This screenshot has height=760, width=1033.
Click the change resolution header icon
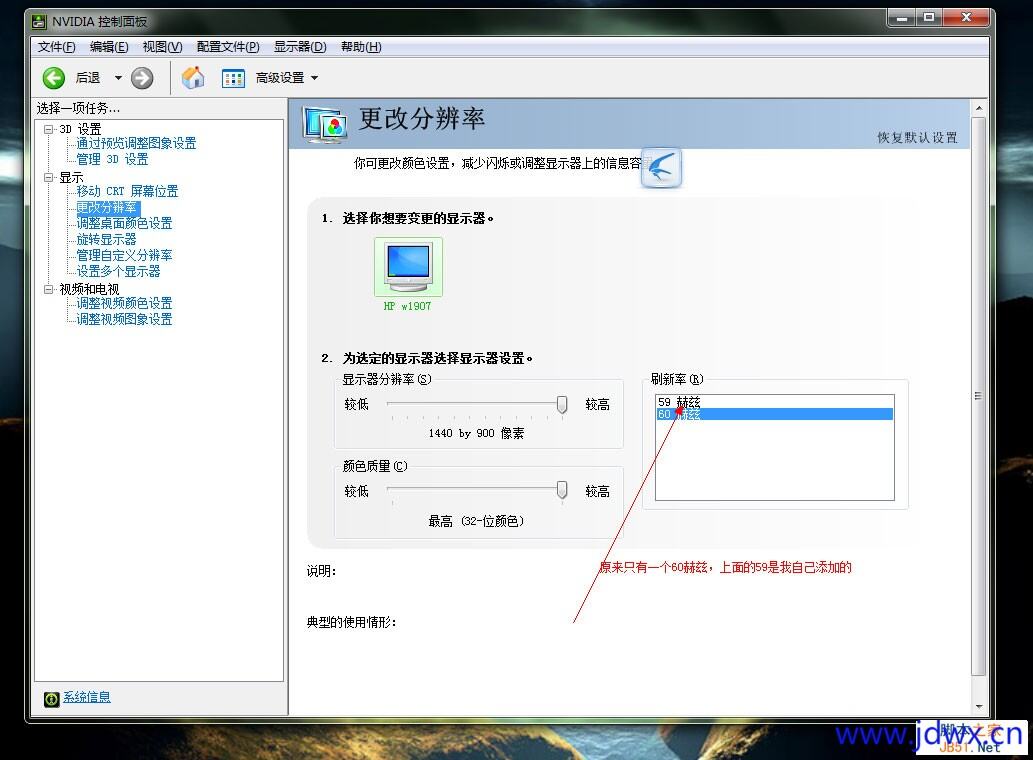[325, 124]
